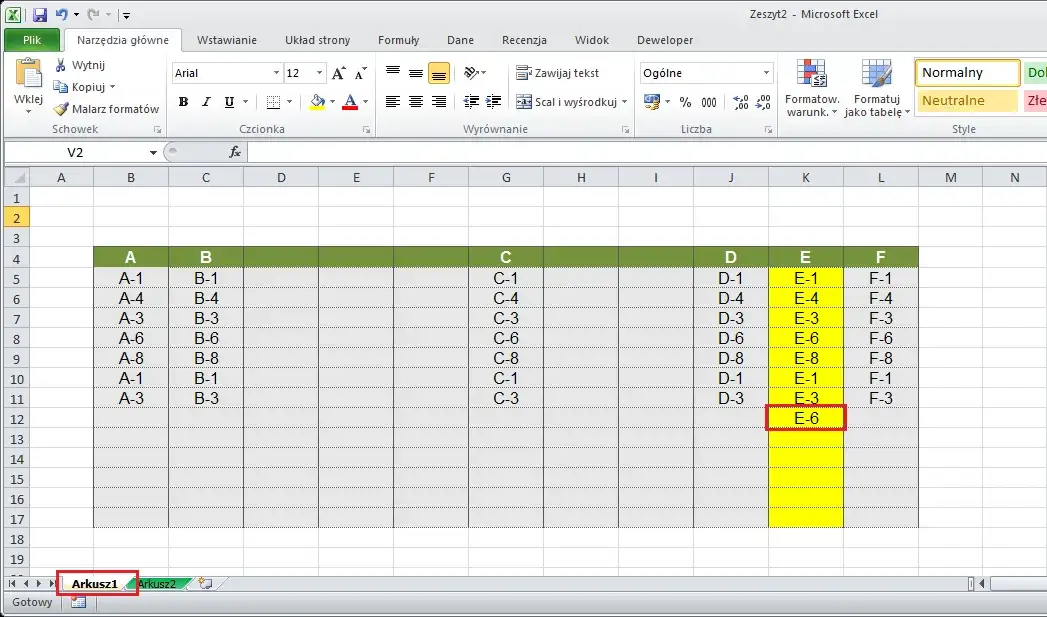Click the insert function fx icon

[235, 152]
